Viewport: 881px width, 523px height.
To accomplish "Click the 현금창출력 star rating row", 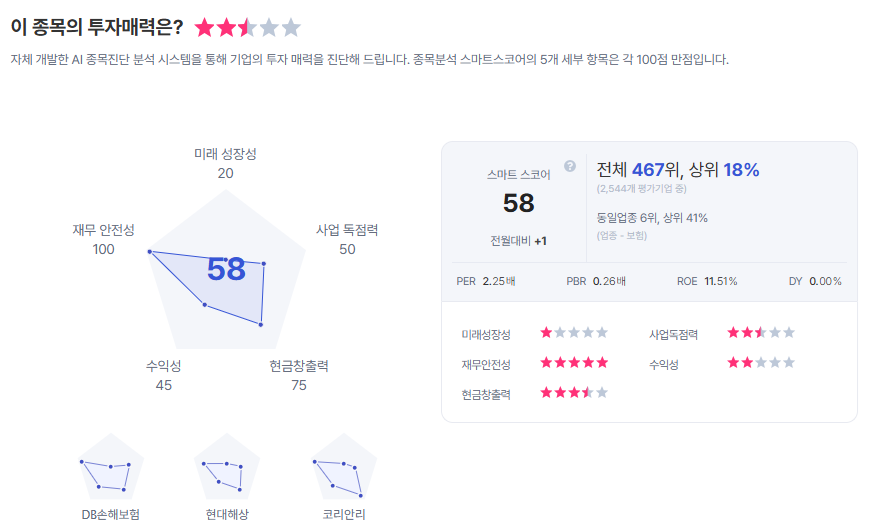I will point(574,393).
